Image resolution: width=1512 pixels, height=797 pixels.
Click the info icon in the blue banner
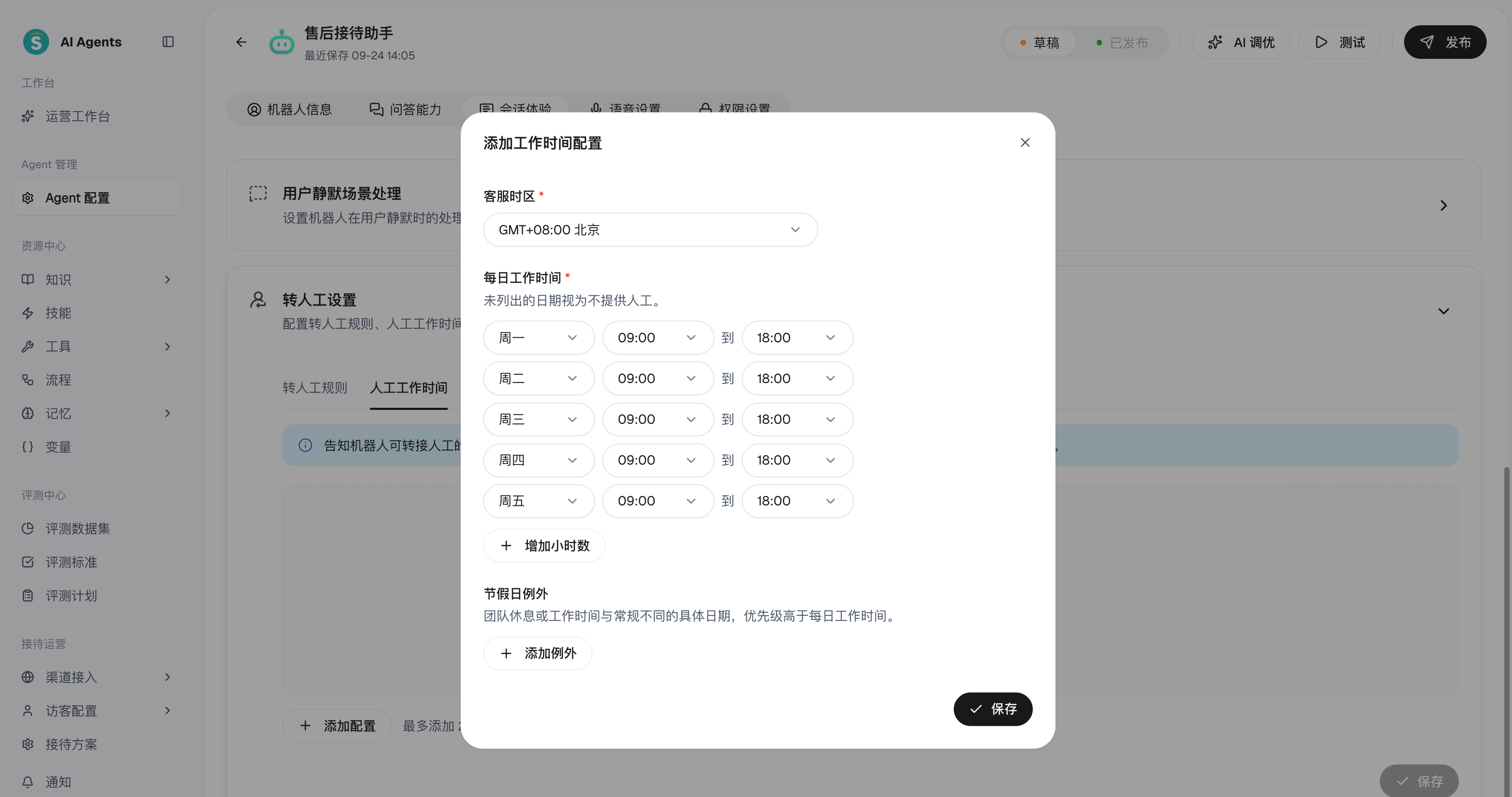pyautogui.click(x=305, y=445)
